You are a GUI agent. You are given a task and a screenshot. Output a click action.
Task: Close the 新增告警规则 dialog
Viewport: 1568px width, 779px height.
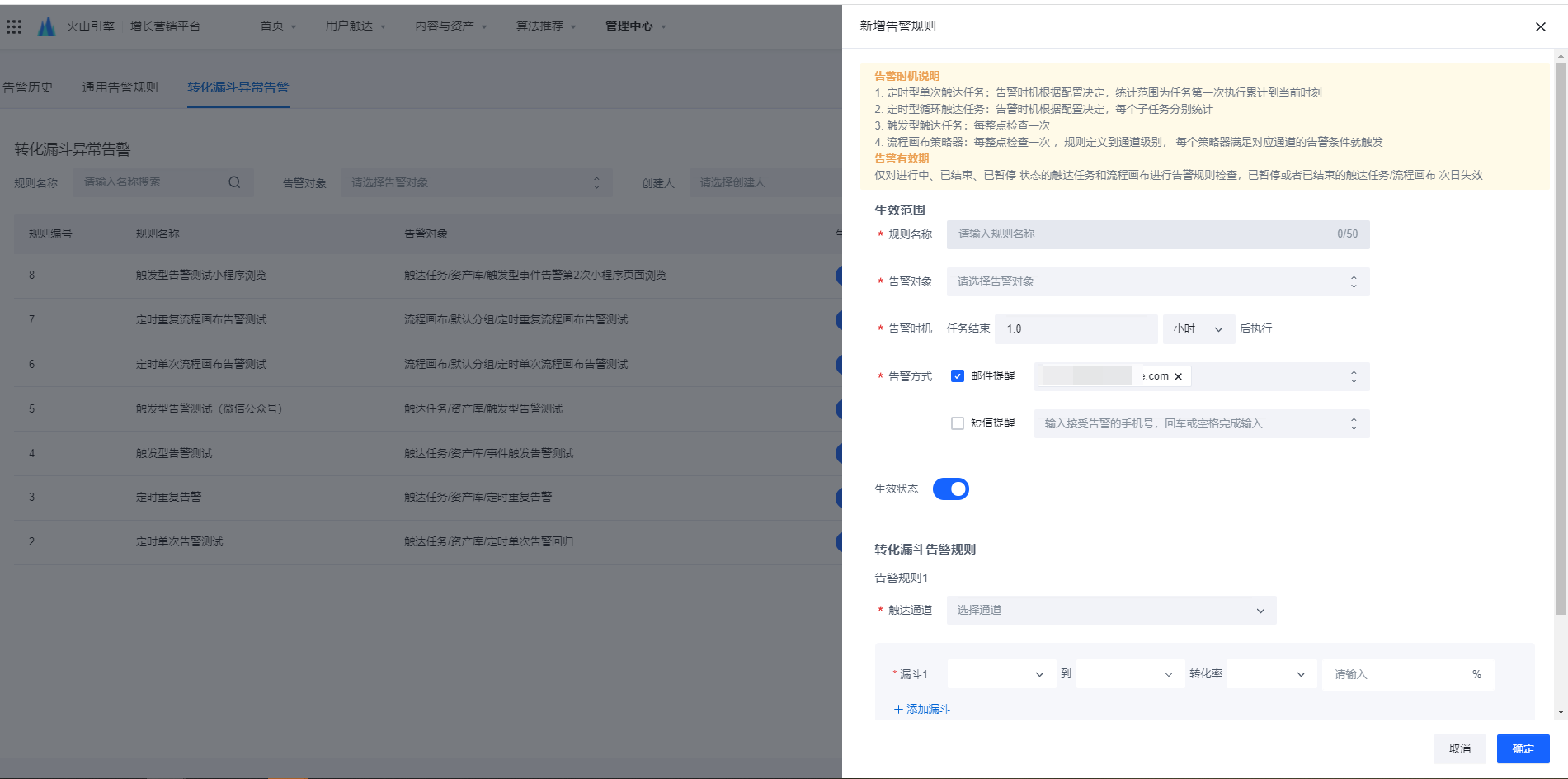click(x=1540, y=26)
